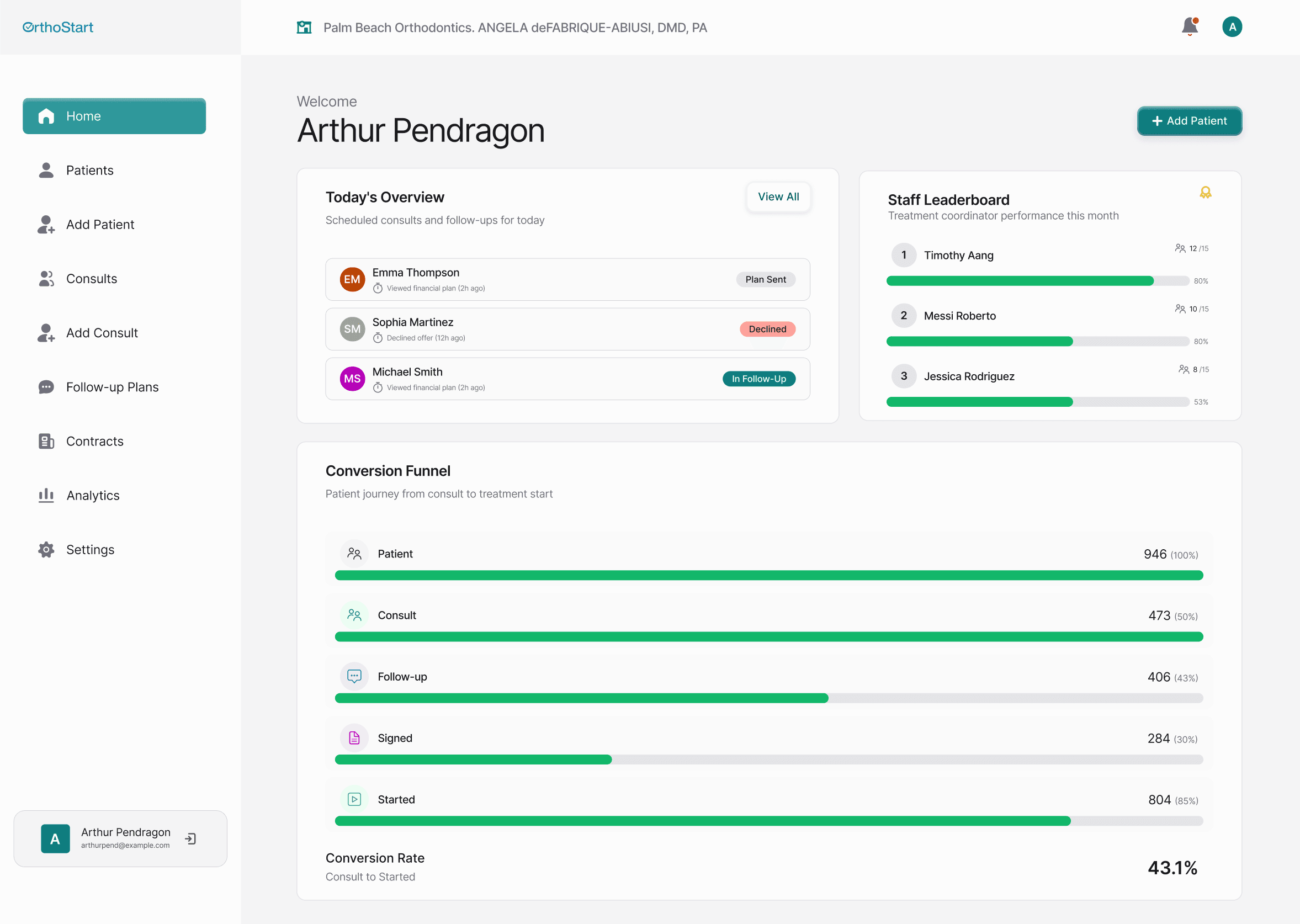Click the Follow-up stage chat icon
Viewport: 1300px width, 924px height.
point(354,677)
